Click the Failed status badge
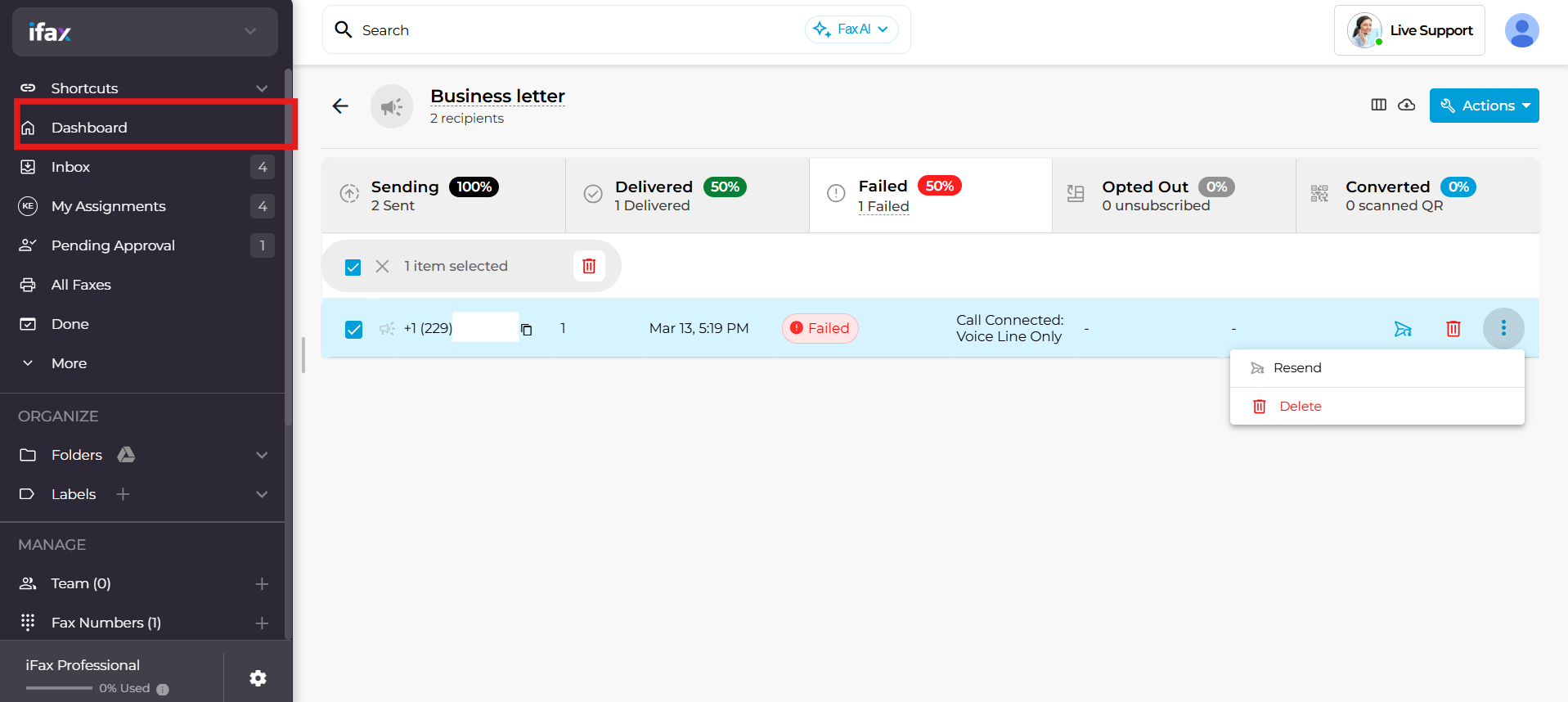The height and width of the screenshot is (702, 1568). [x=820, y=328]
